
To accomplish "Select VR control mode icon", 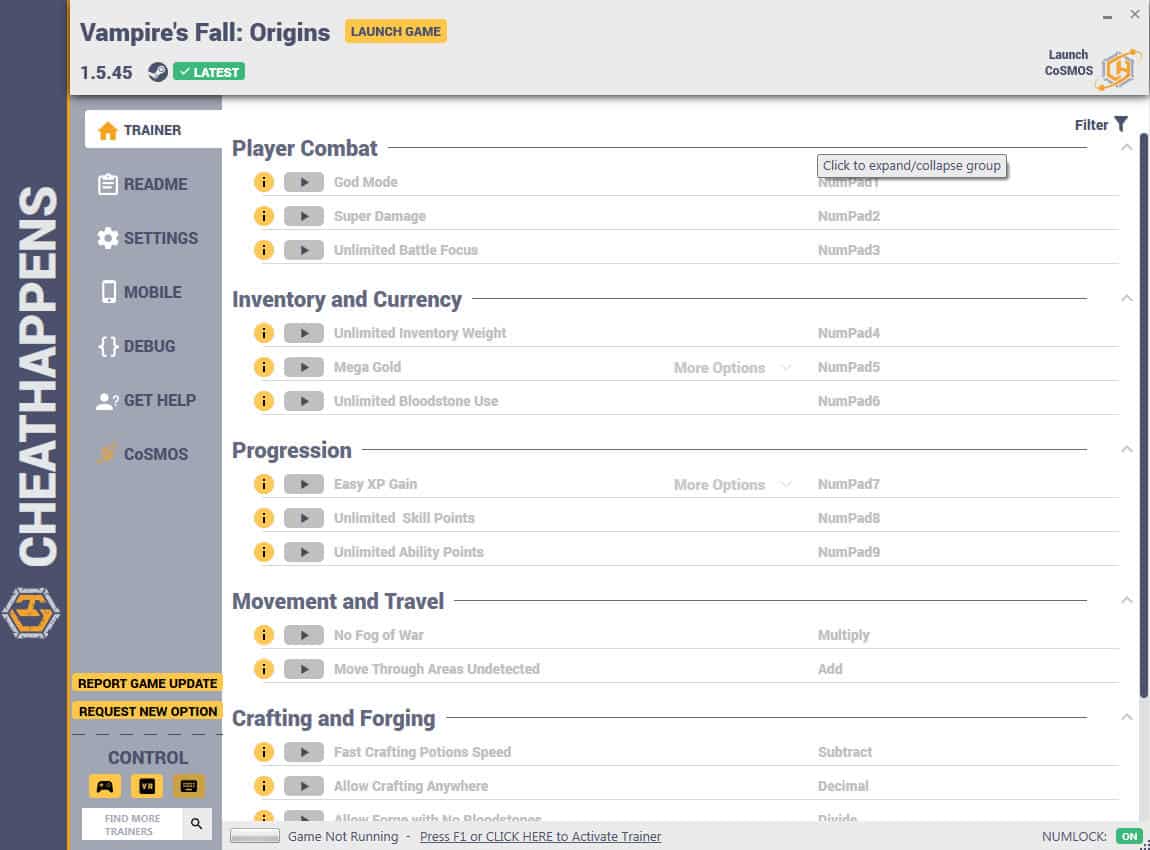I will (147, 786).
